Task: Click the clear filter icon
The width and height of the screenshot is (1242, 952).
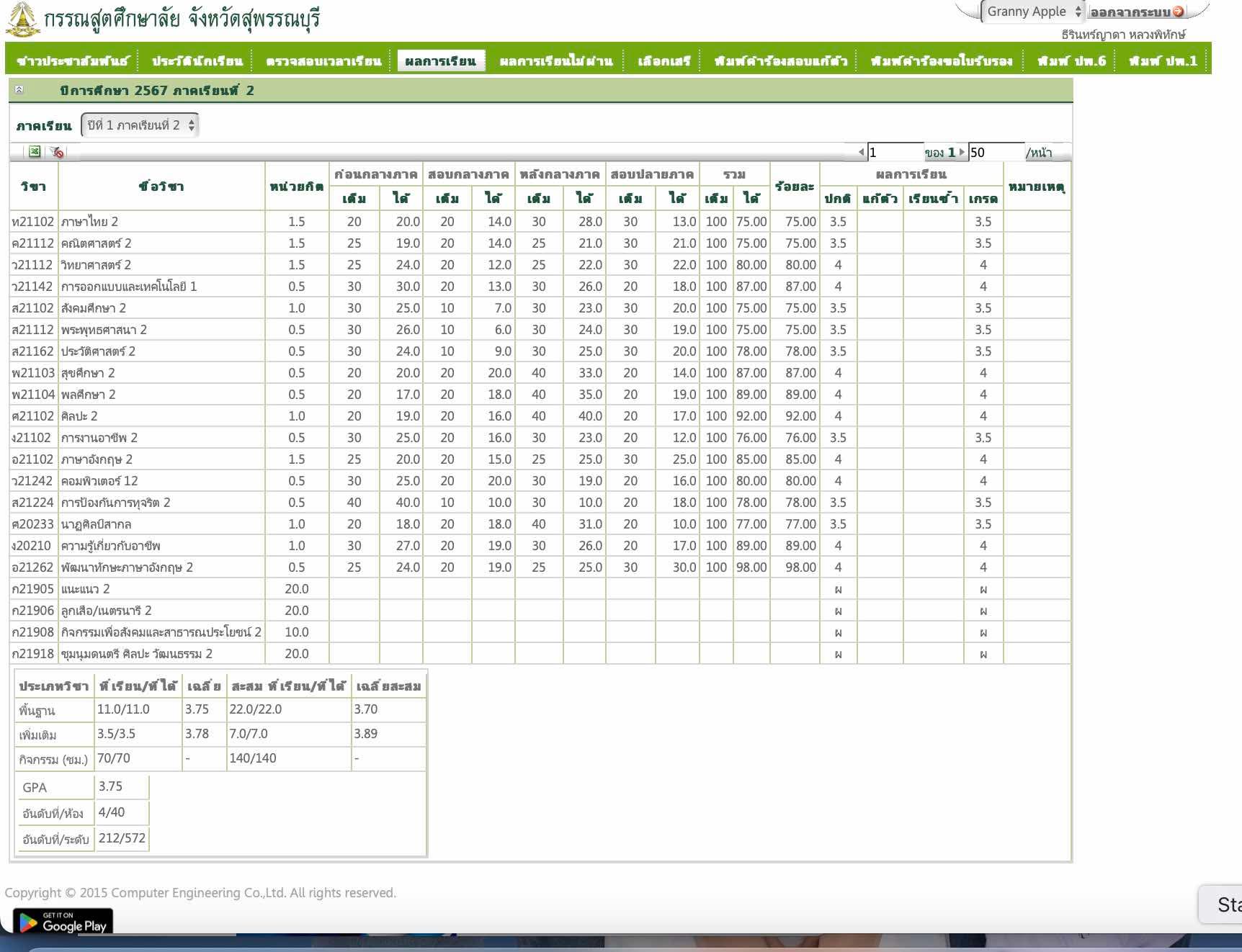Action: [x=56, y=152]
